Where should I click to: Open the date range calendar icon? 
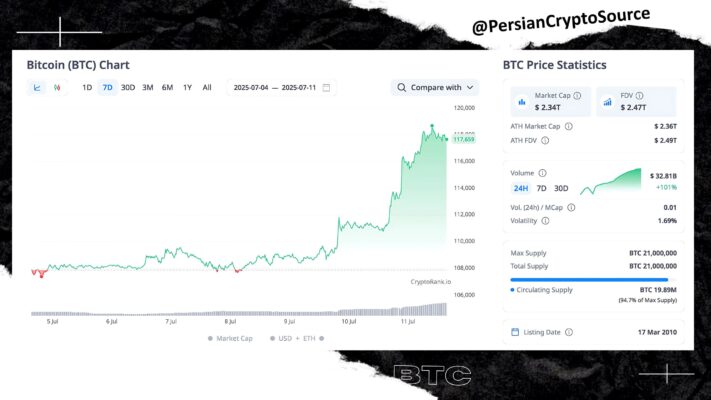tap(326, 88)
